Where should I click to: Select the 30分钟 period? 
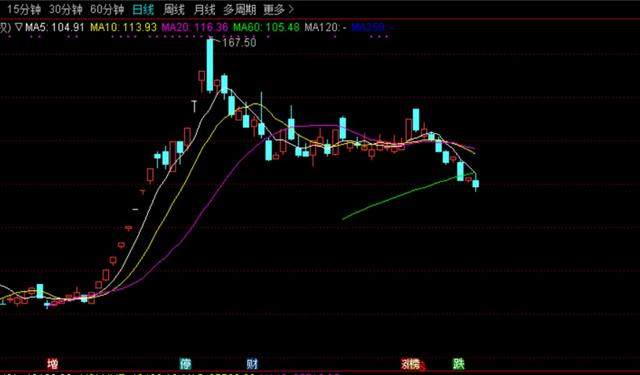point(66,9)
